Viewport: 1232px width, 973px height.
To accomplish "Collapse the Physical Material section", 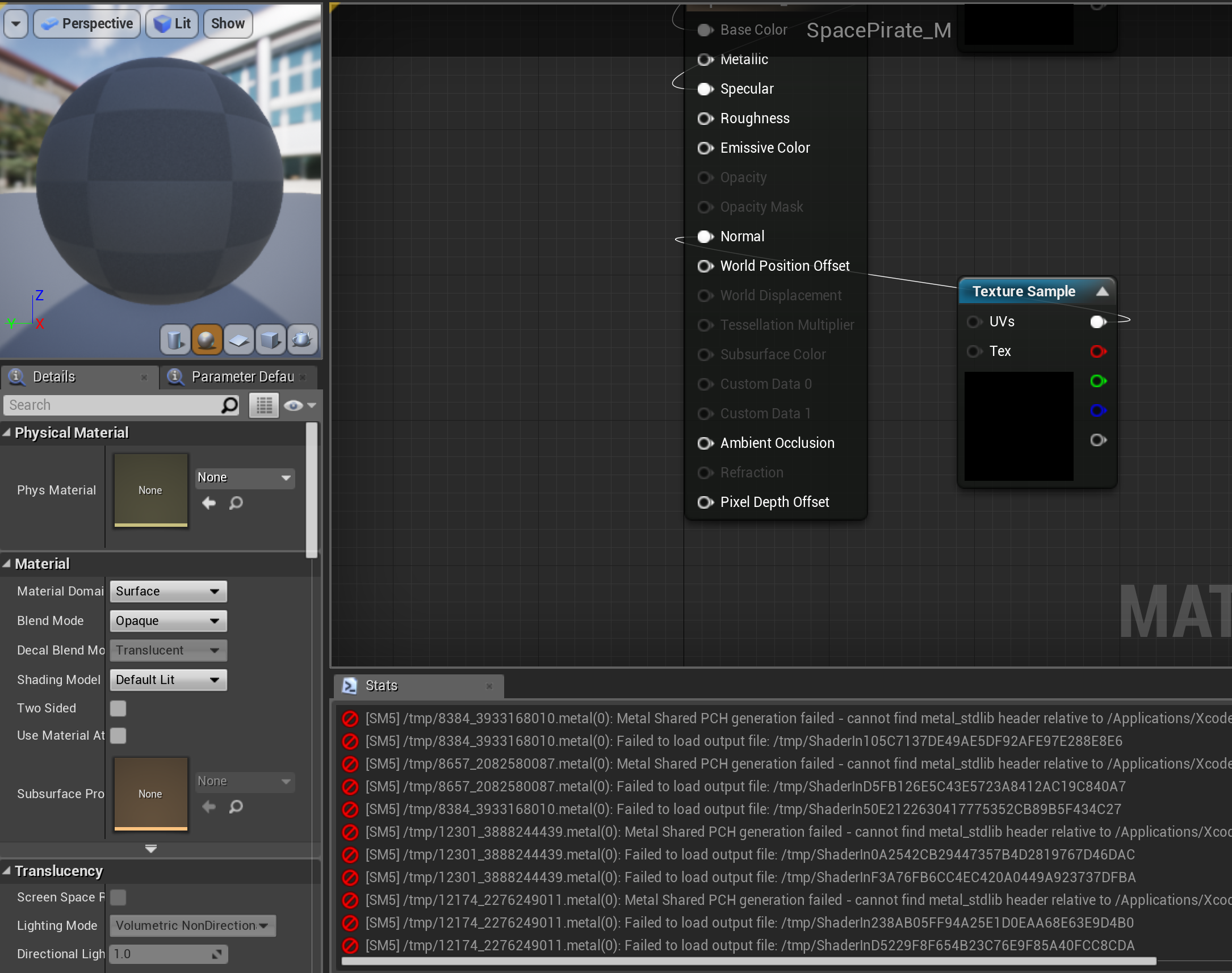I will [7, 433].
